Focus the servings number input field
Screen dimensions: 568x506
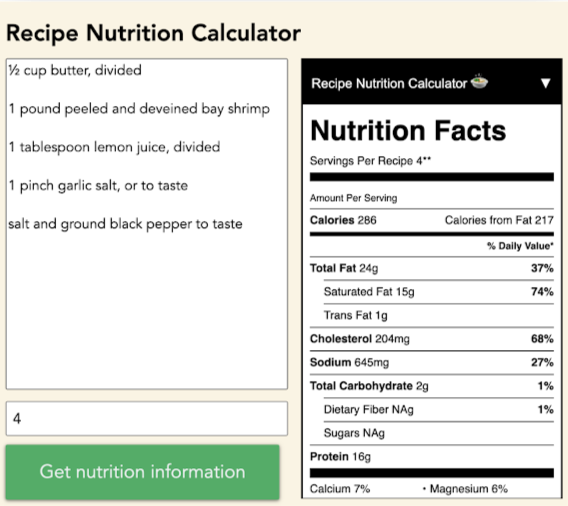147,418
